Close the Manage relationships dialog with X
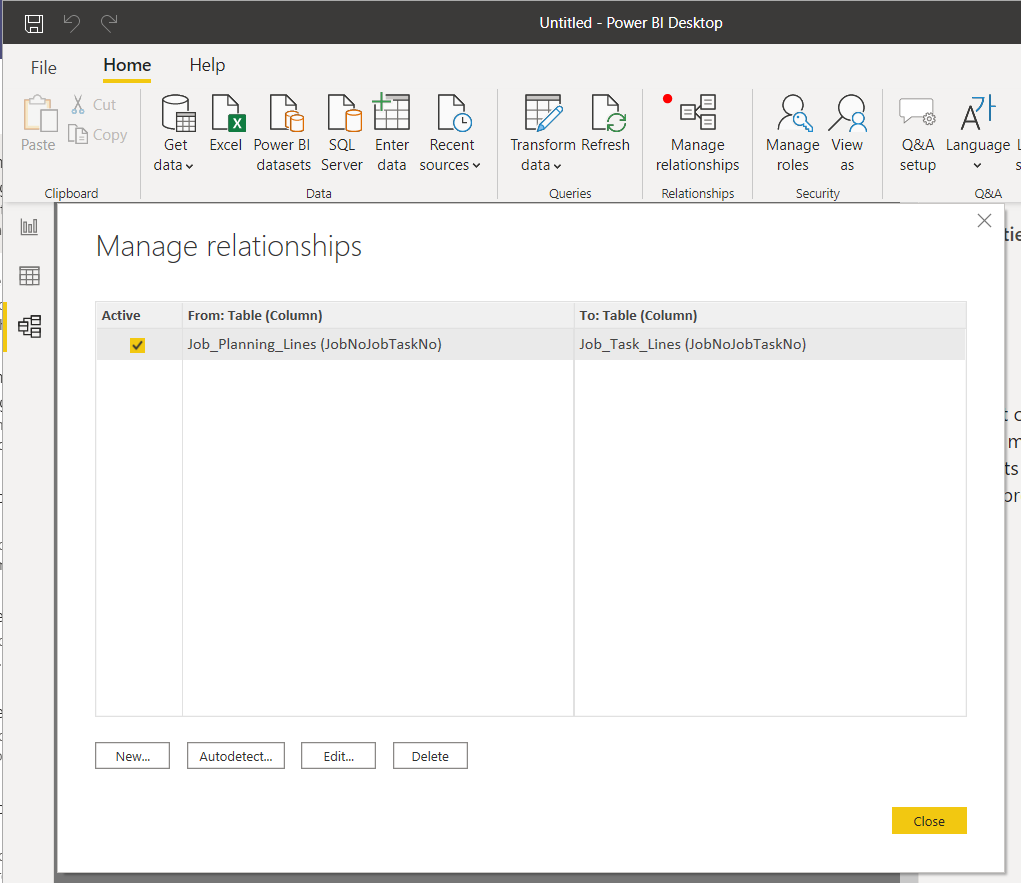Image resolution: width=1021 pixels, height=883 pixels. click(x=984, y=221)
